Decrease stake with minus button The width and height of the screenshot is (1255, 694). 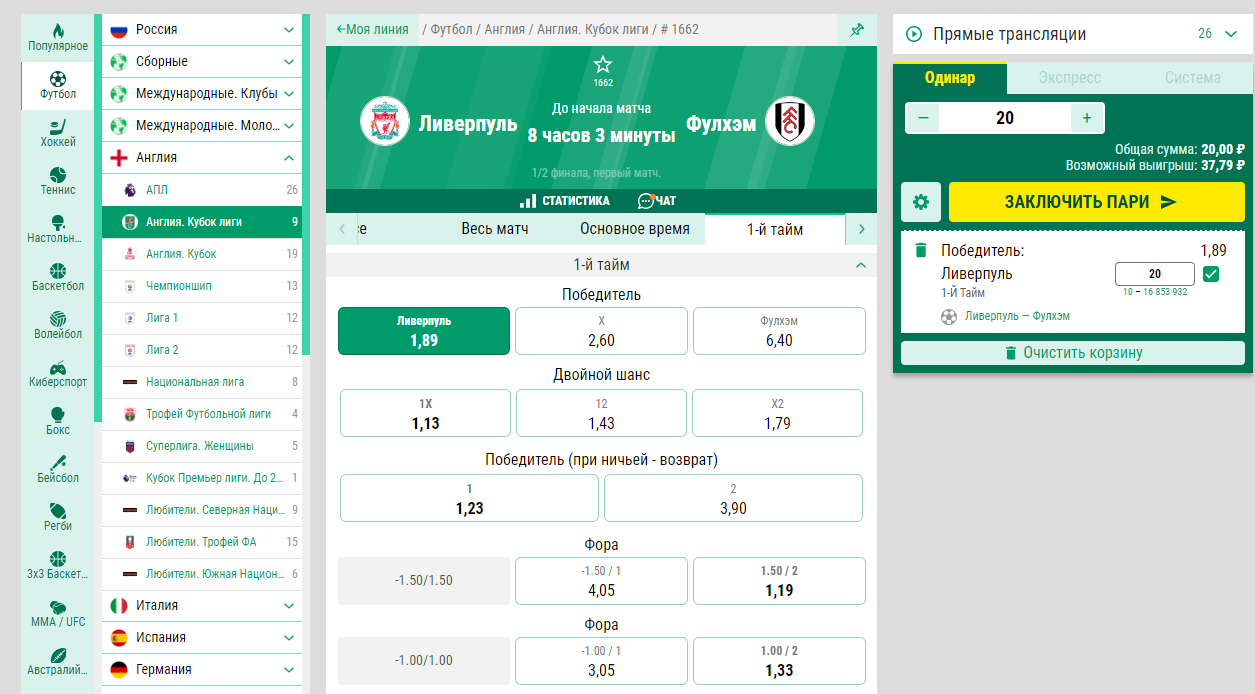coord(922,118)
